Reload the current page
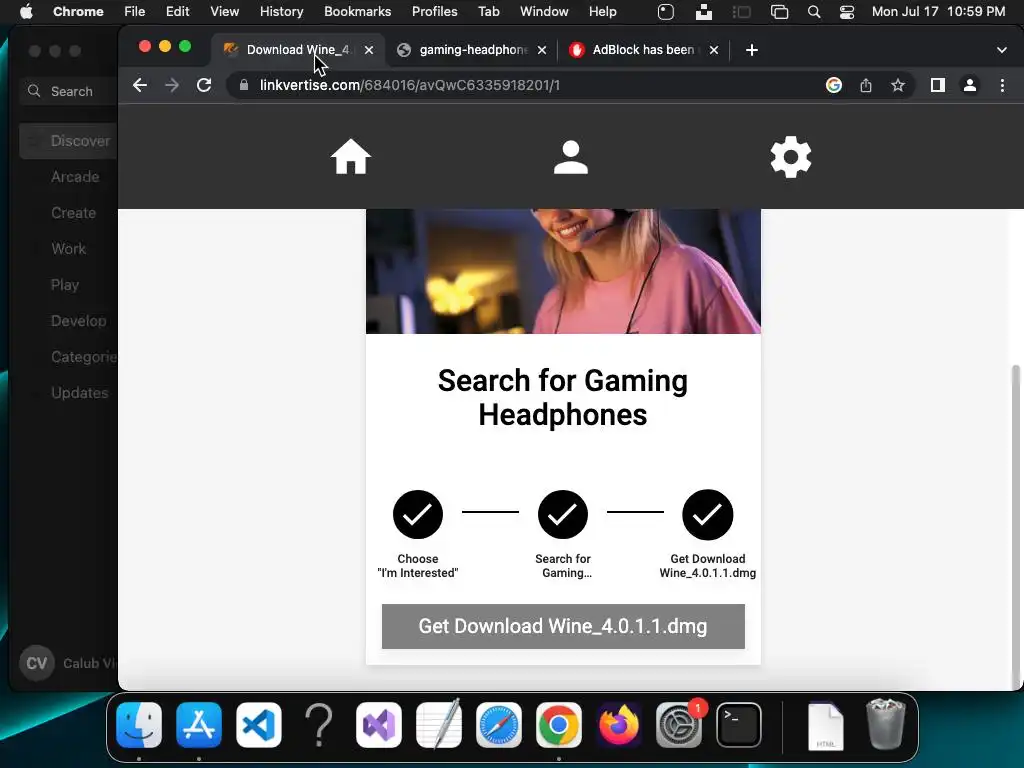Viewport: 1024px width, 768px height. coord(204,85)
